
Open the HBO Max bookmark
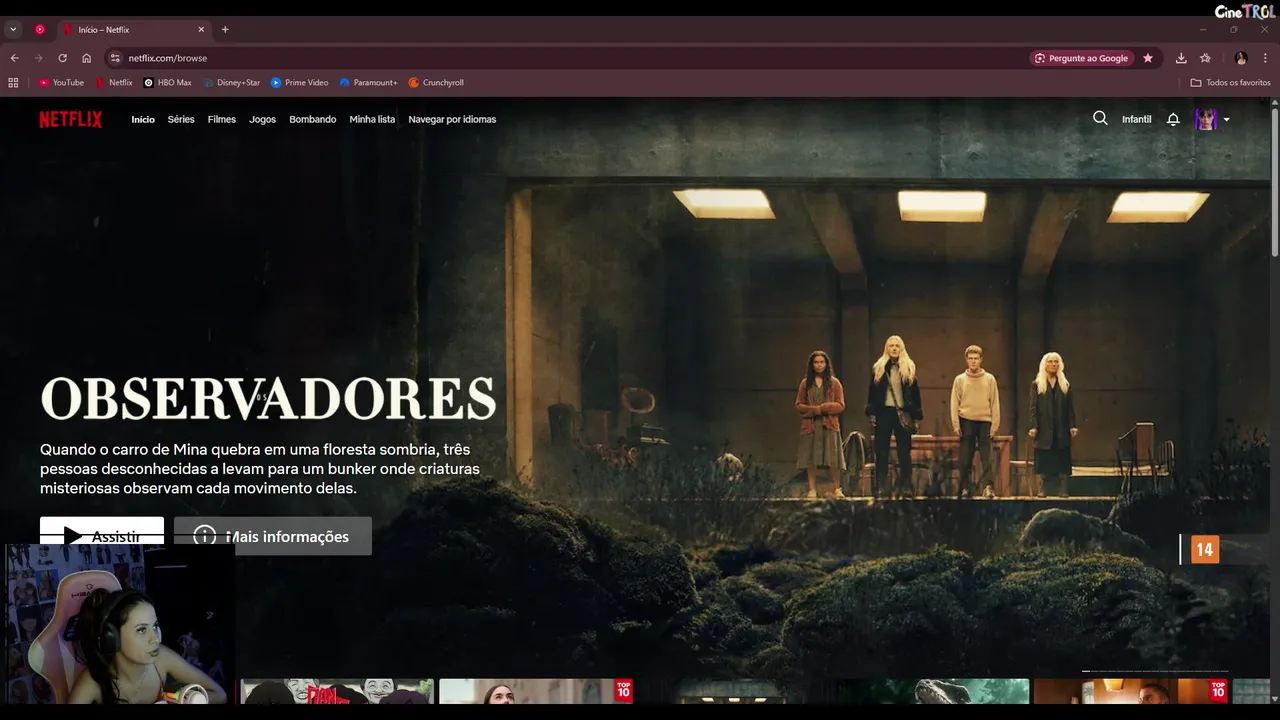click(167, 83)
